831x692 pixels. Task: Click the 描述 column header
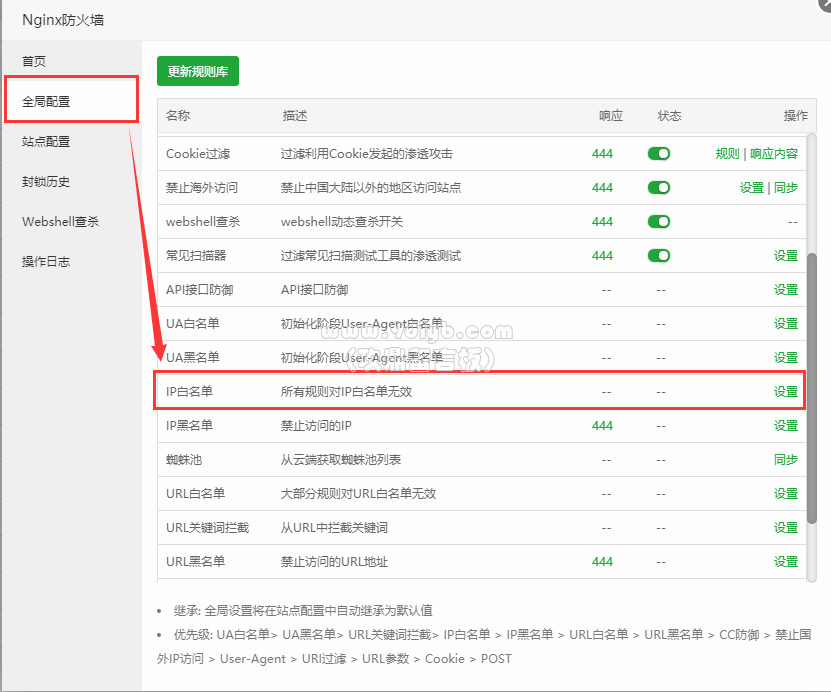(295, 116)
